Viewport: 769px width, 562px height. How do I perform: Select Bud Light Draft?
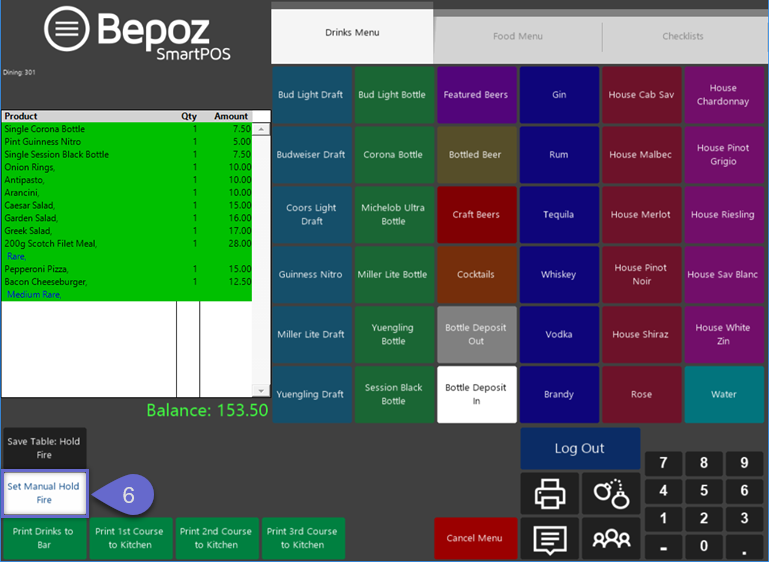click(312, 95)
